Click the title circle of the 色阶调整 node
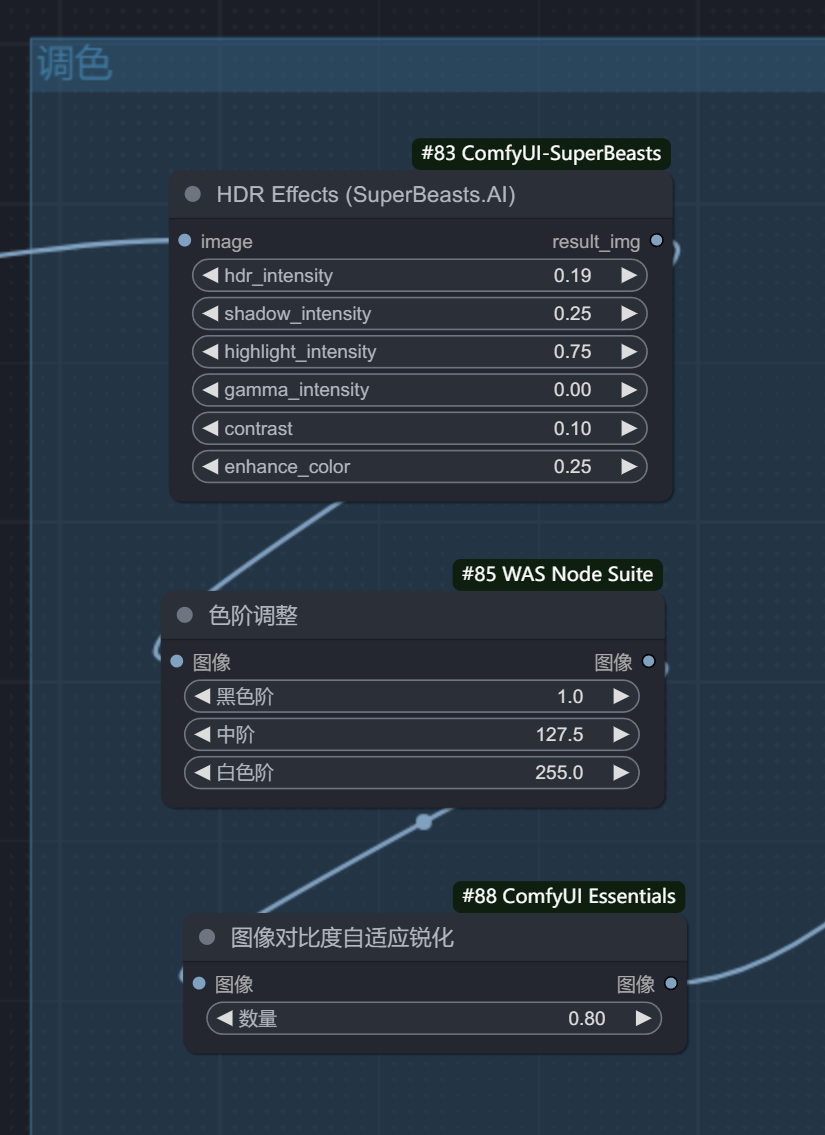 click(183, 616)
